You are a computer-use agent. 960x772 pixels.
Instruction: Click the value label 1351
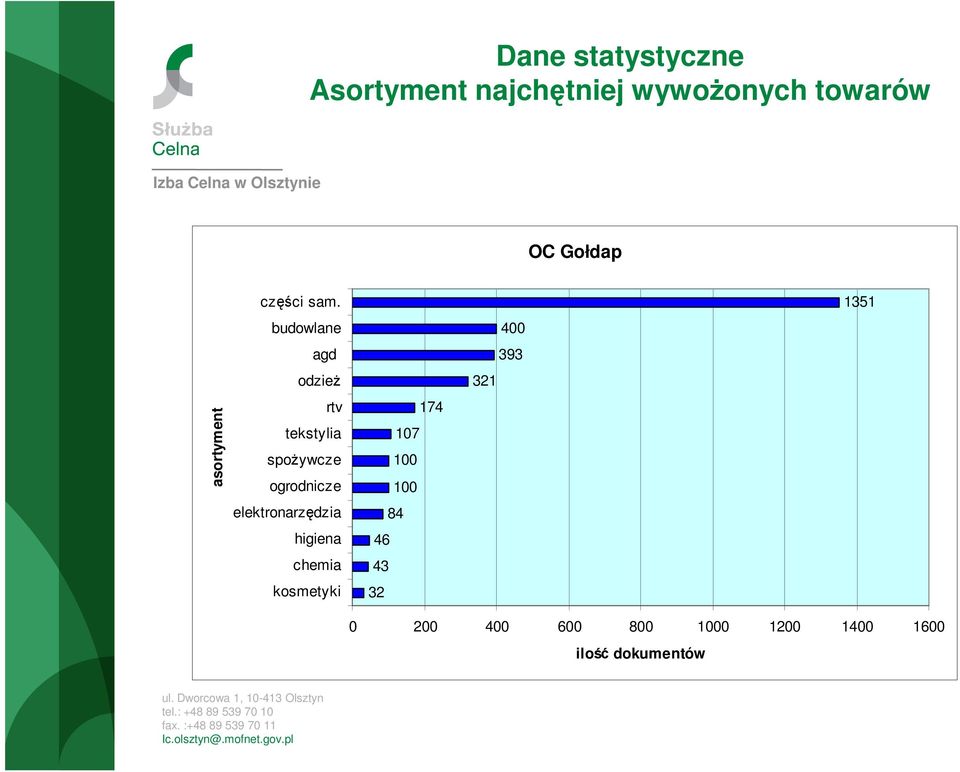point(860,302)
